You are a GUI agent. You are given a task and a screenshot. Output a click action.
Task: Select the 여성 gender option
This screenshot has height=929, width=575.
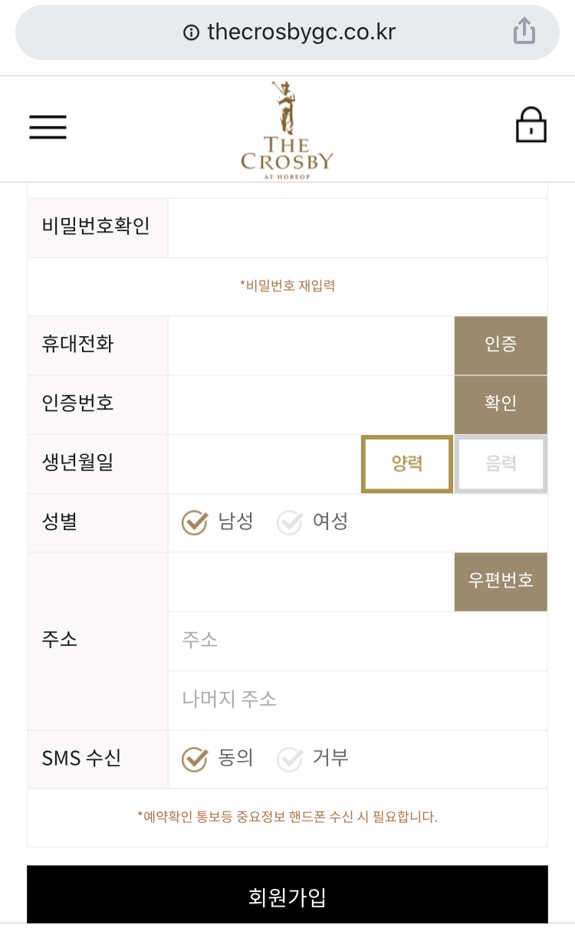click(x=312, y=522)
